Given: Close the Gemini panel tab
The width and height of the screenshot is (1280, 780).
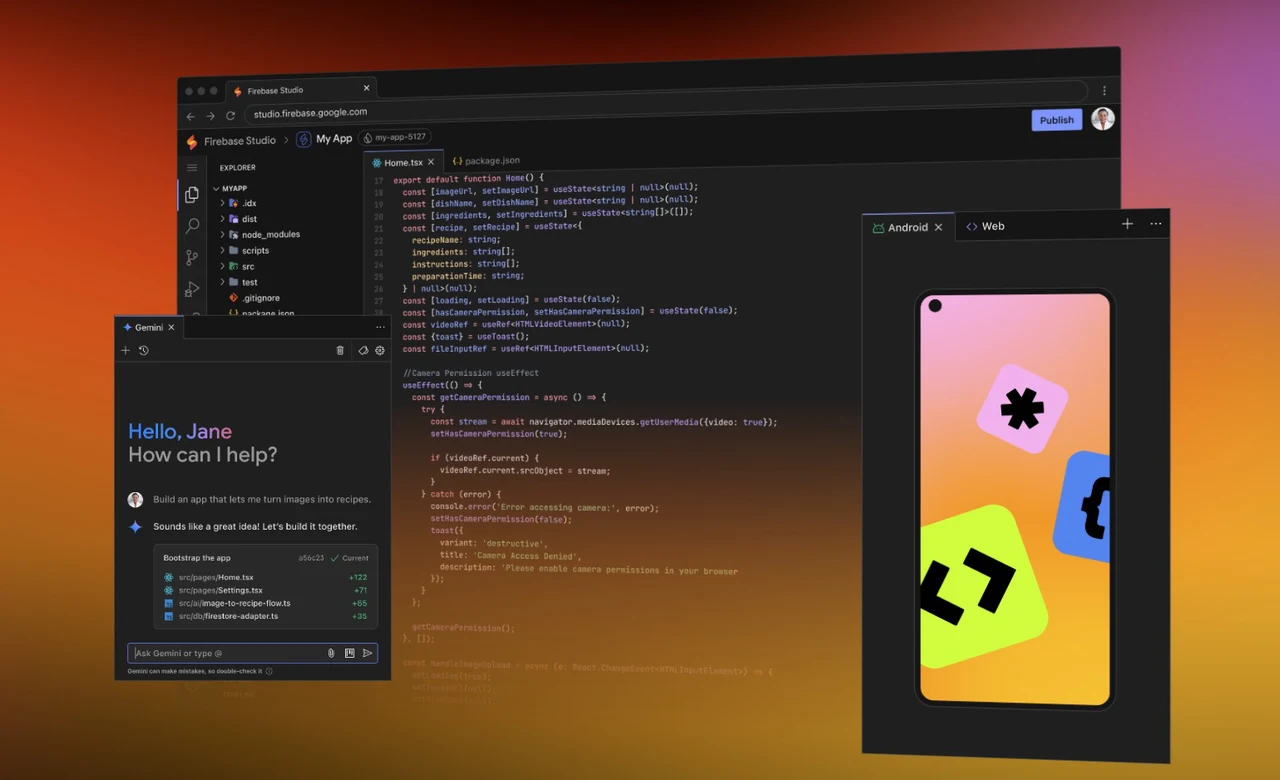Looking at the screenshot, I should [171, 327].
